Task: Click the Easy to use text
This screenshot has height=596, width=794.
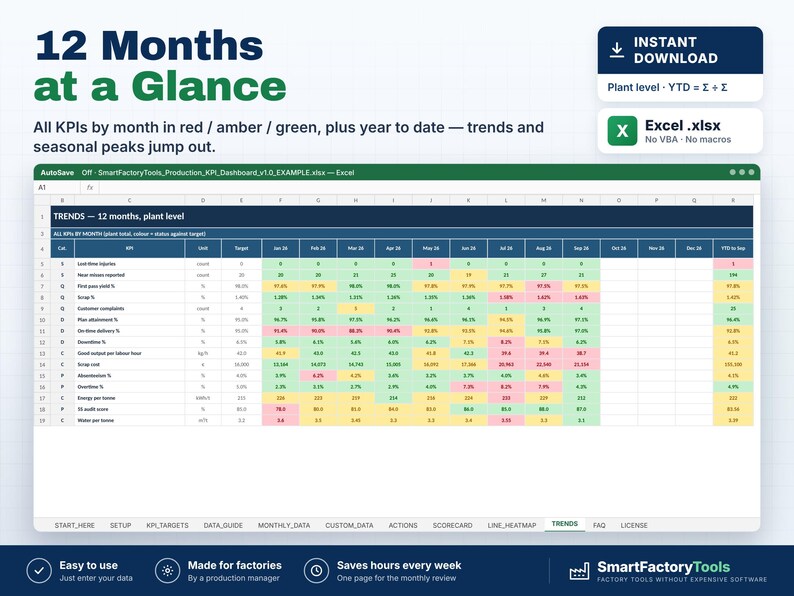Action: click(x=89, y=565)
